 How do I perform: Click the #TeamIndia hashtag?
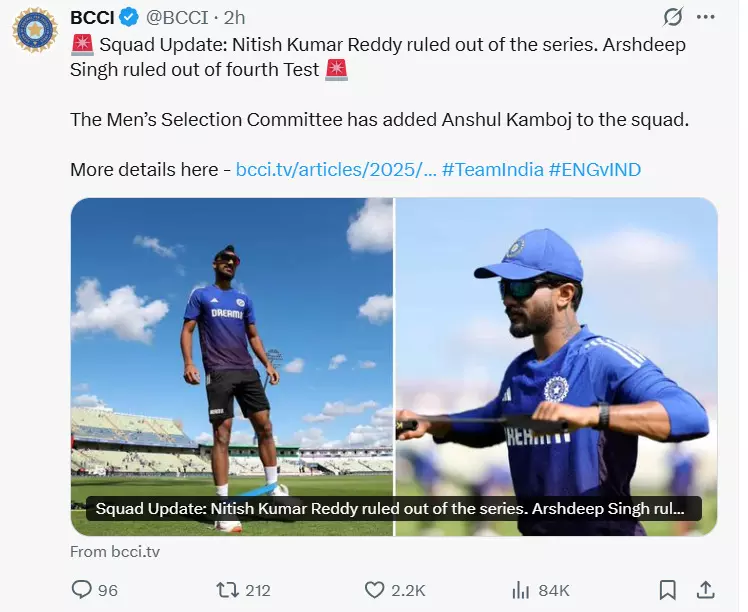pyautogui.click(x=493, y=169)
